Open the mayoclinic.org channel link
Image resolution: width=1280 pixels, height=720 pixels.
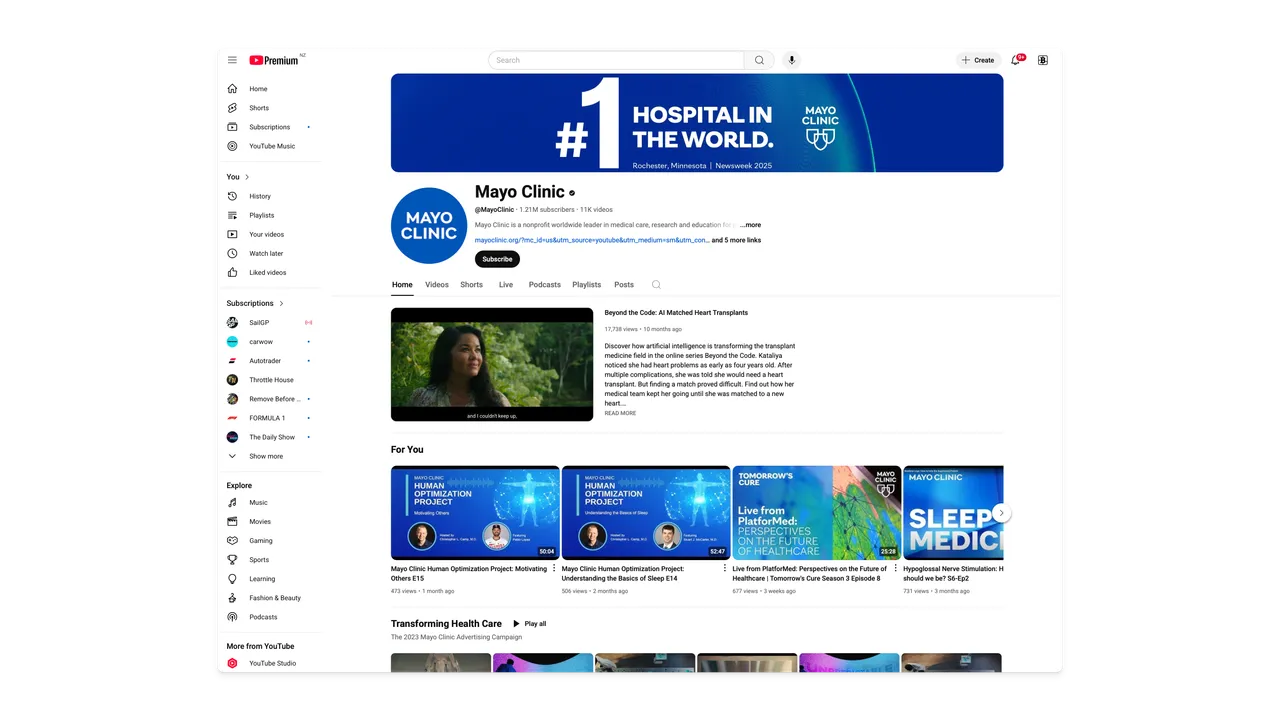click(592, 240)
